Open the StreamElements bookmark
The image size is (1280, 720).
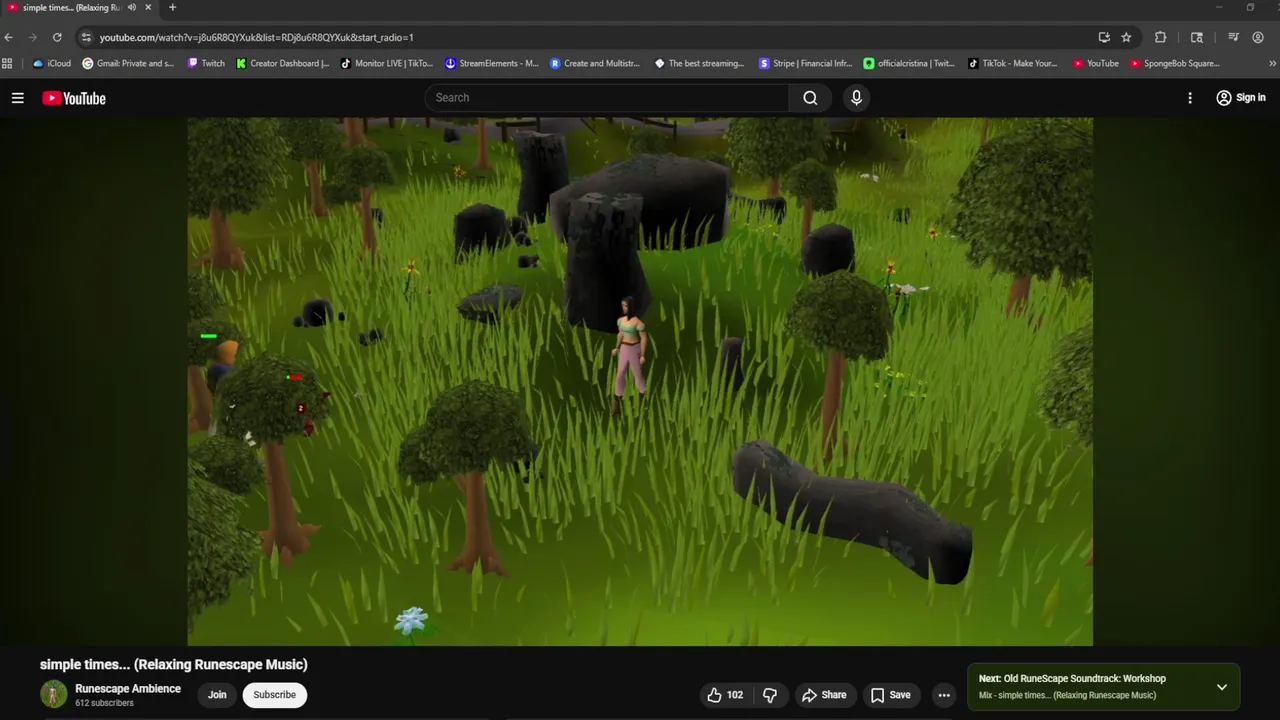(492, 63)
